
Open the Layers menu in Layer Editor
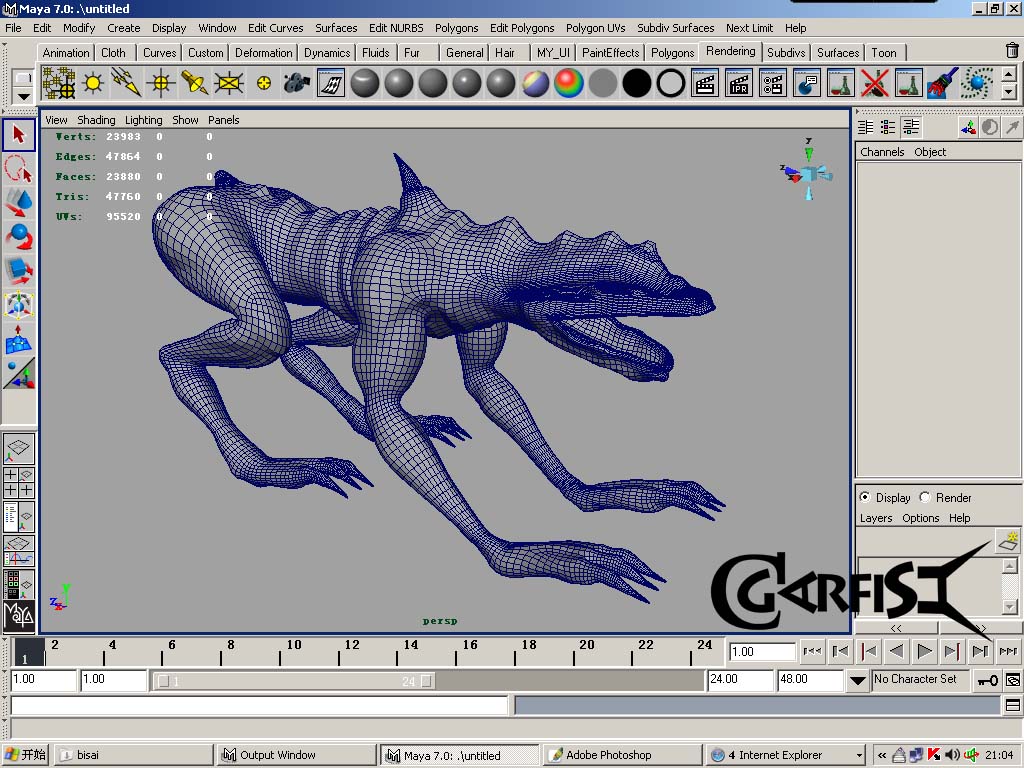click(x=876, y=518)
